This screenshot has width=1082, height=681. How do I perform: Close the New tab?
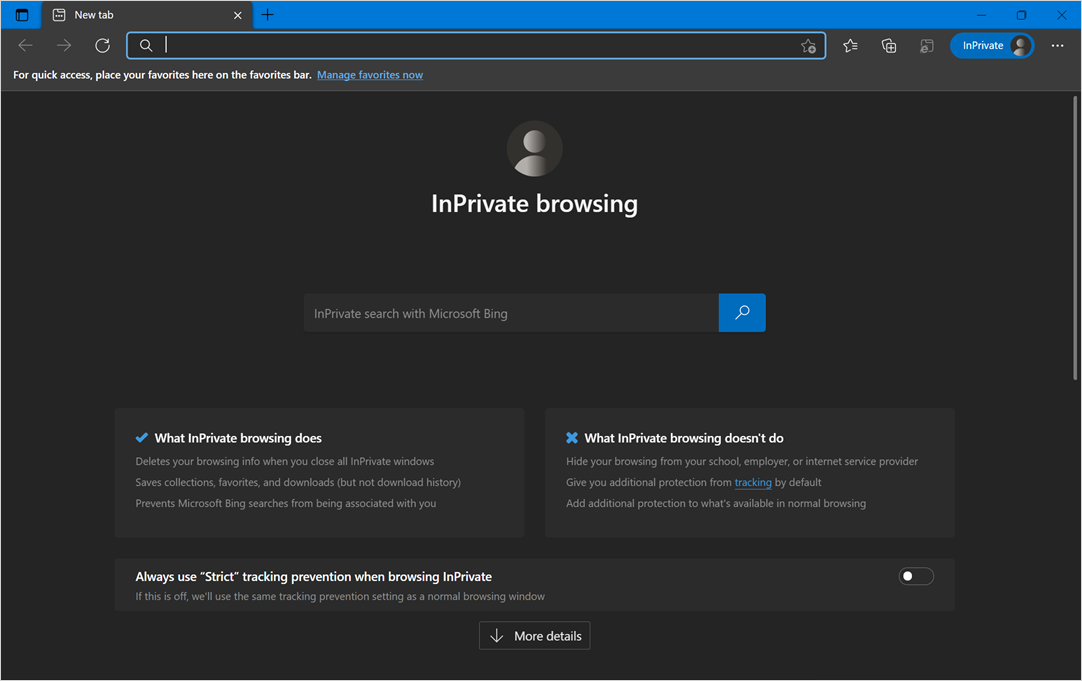tap(237, 14)
